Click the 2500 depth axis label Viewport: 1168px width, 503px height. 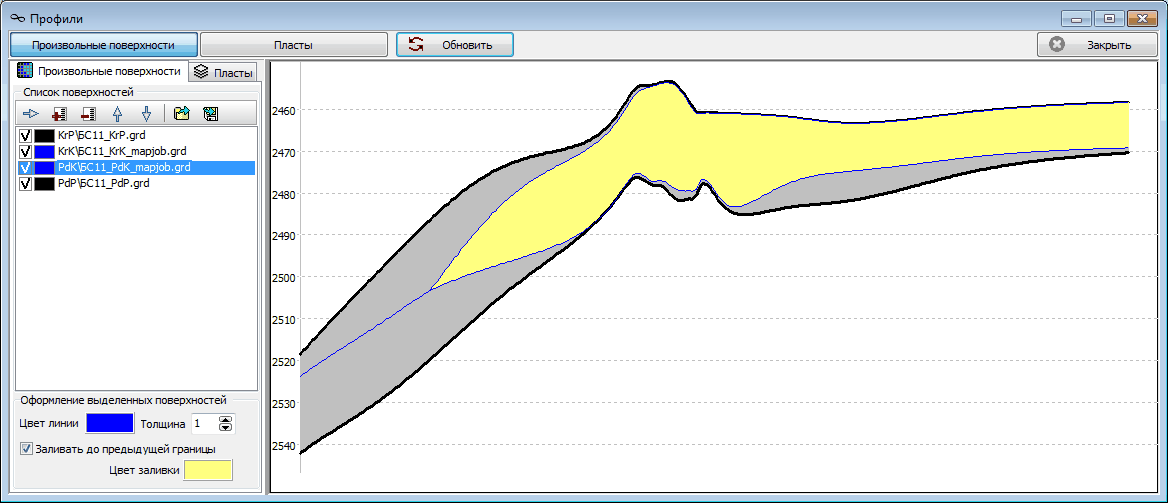pos(284,277)
